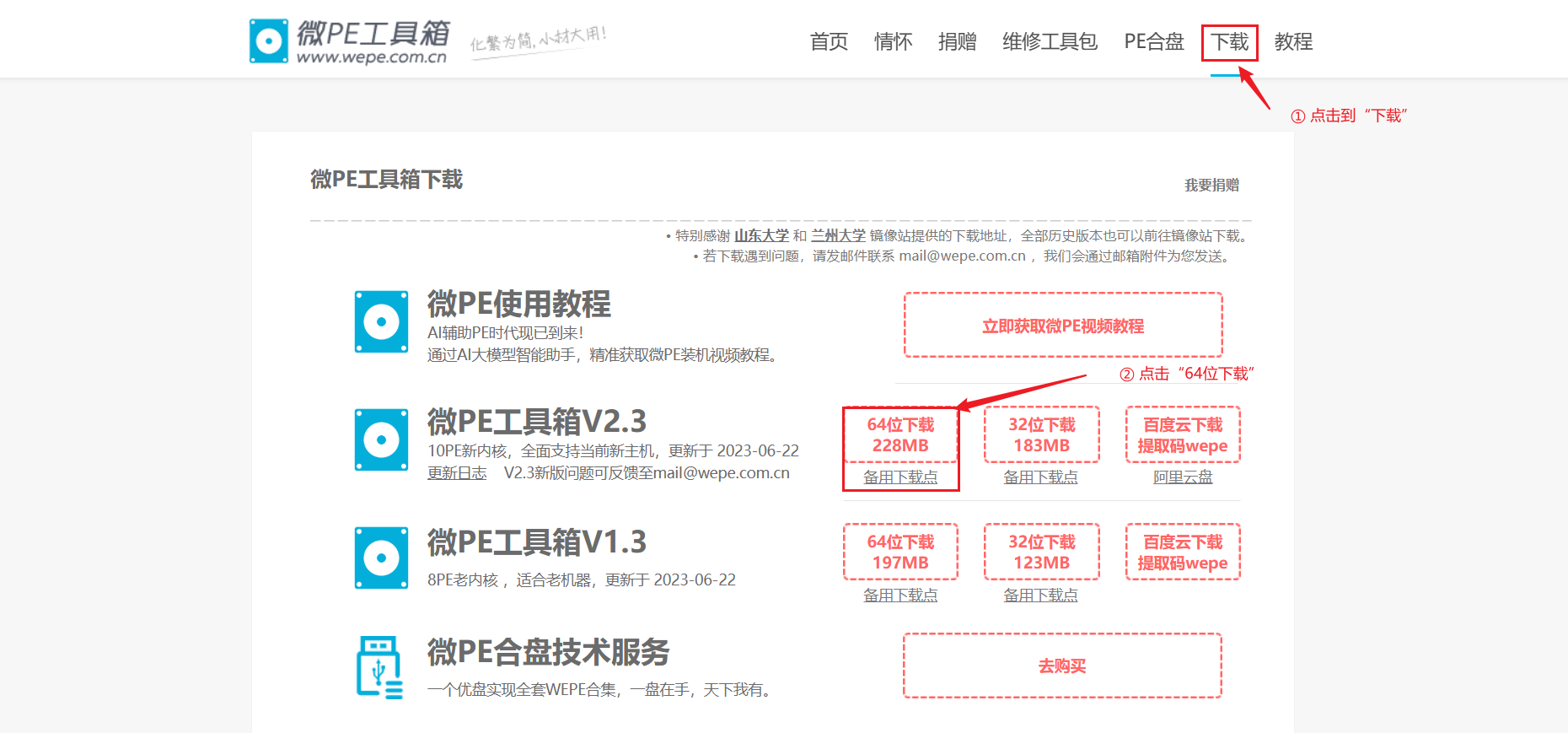Download V1.3 32位 123MB
1568x733 pixels.
(x=1041, y=552)
